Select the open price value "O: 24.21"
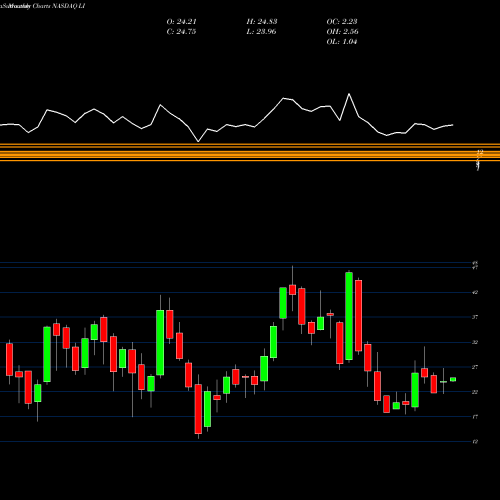500x500 pixels. point(182,22)
